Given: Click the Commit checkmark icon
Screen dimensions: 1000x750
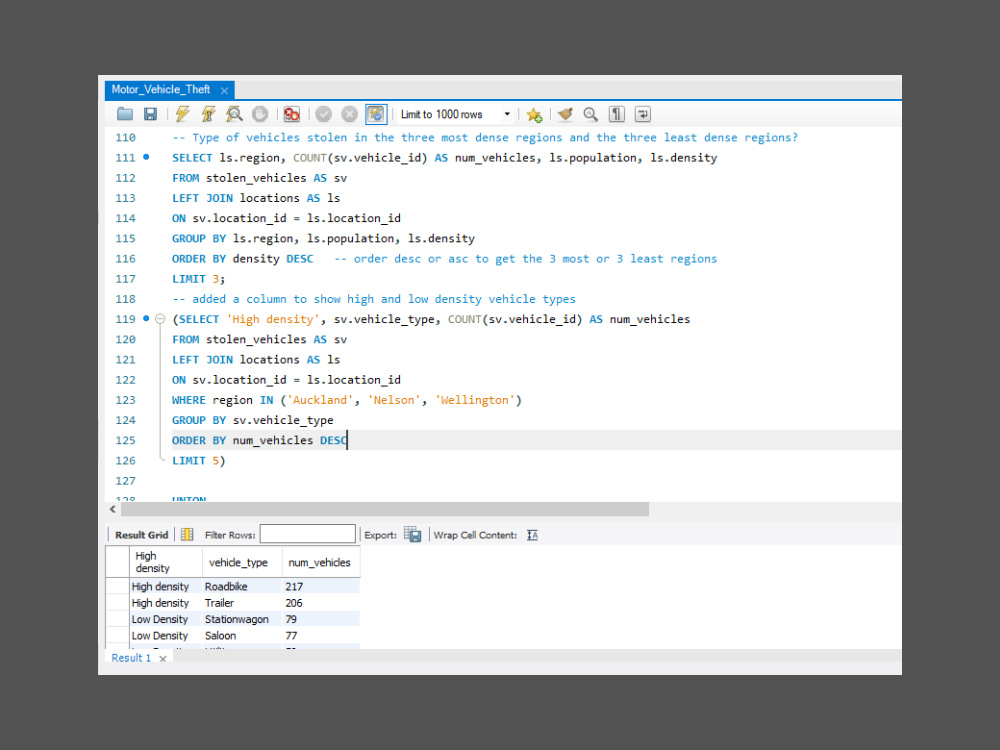Looking at the screenshot, I should [323, 114].
